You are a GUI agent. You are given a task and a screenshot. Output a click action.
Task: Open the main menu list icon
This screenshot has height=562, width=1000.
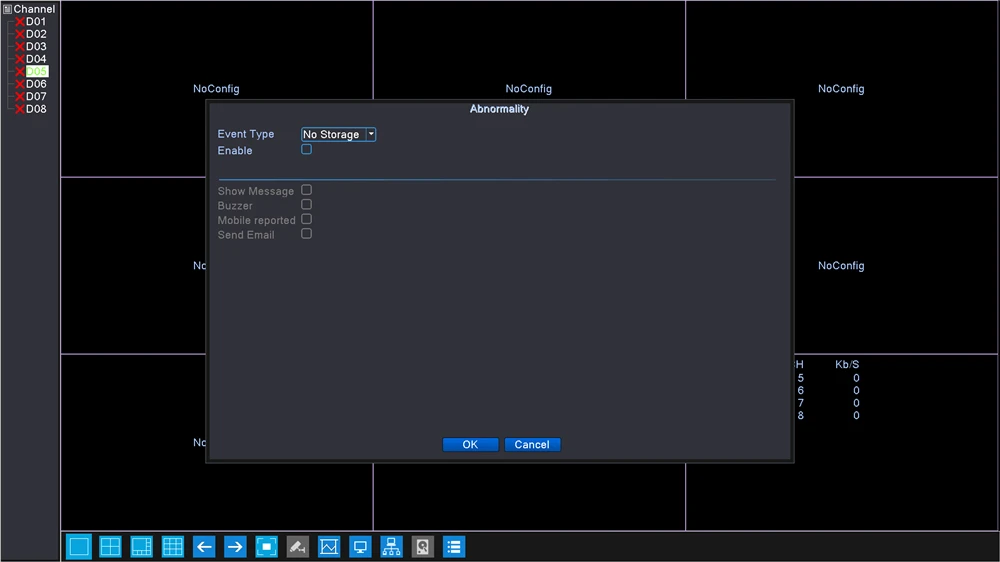(x=454, y=547)
